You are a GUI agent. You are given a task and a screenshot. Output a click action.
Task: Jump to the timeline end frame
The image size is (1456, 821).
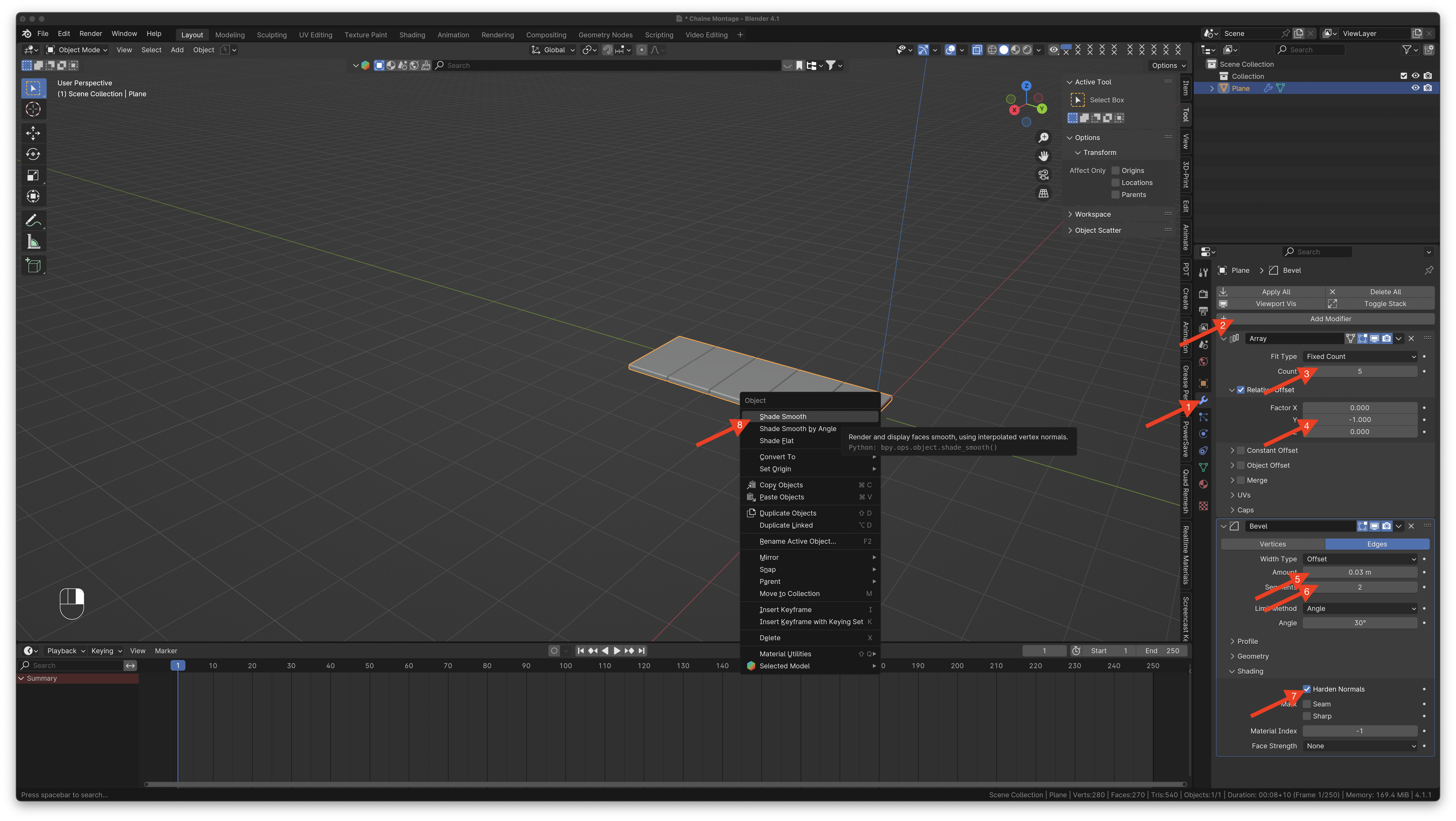coord(642,650)
